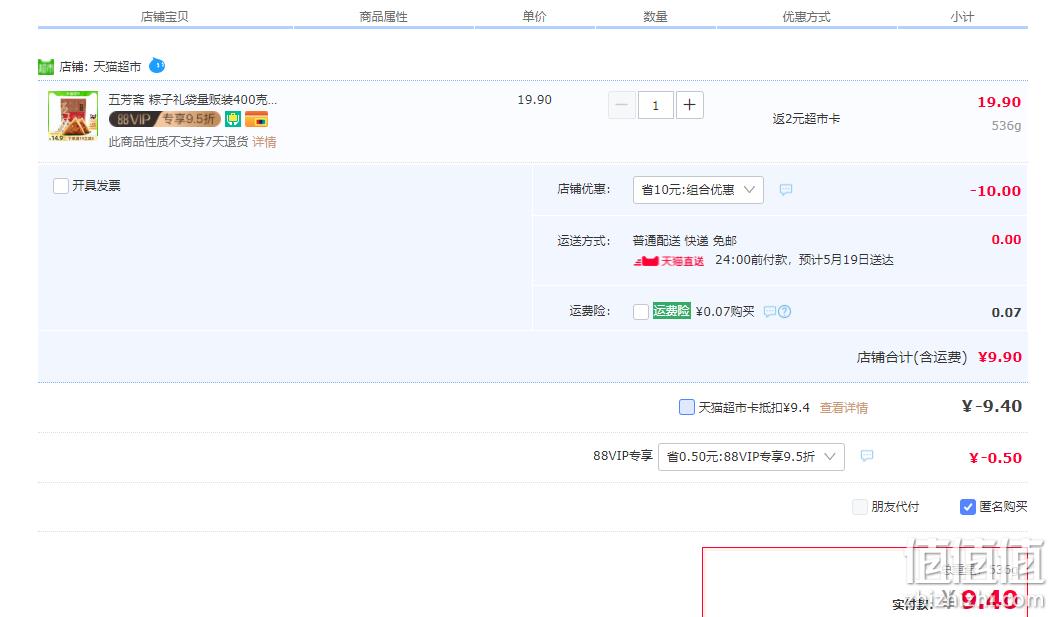This screenshot has width=1054, height=617.
Task: Open the comment bubble icon beside 88VIP专享 dropdown
Action: [x=867, y=456]
